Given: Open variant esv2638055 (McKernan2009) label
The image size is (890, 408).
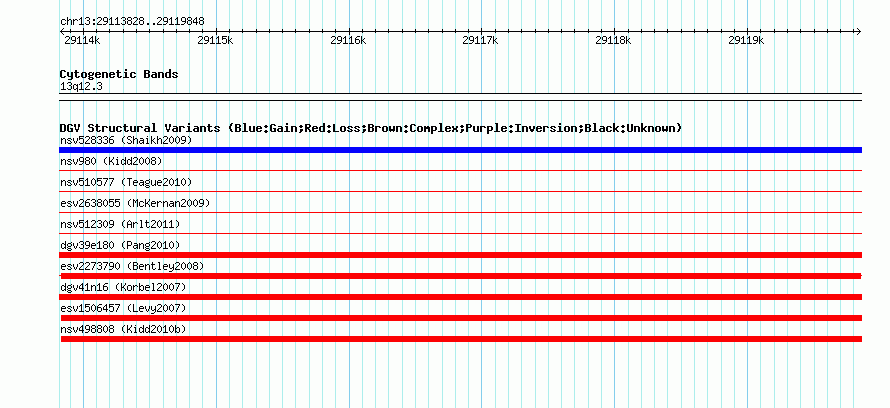Looking at the screenshot, I should coord(135,203).
